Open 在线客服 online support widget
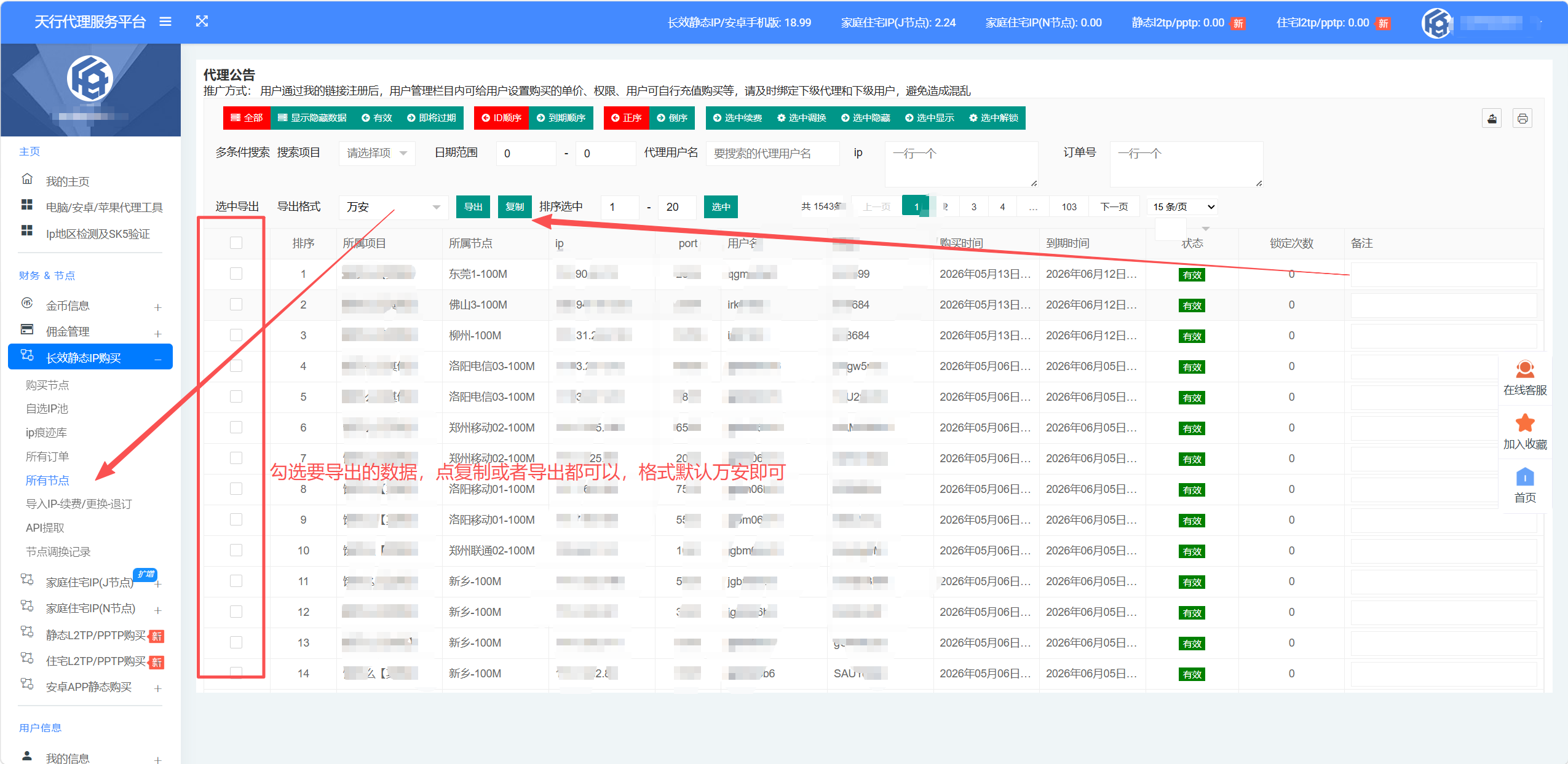 (1525, 378)
